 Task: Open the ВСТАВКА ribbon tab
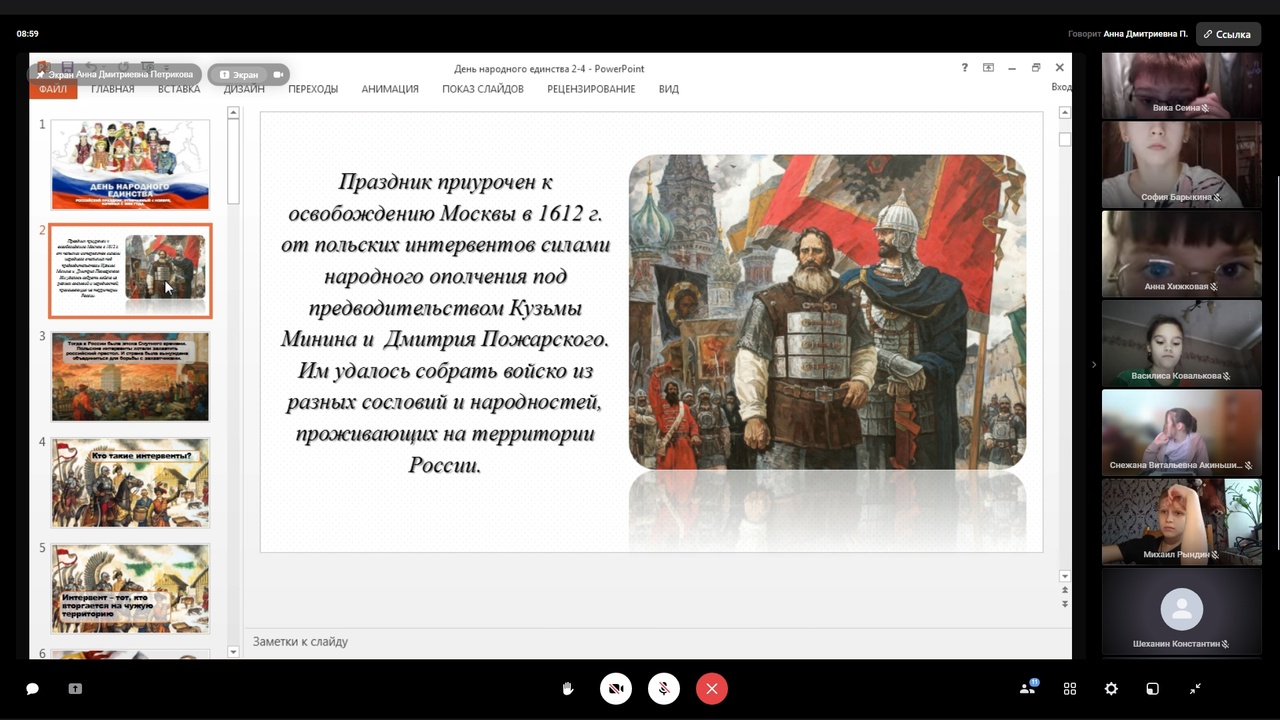coord(179,89)
